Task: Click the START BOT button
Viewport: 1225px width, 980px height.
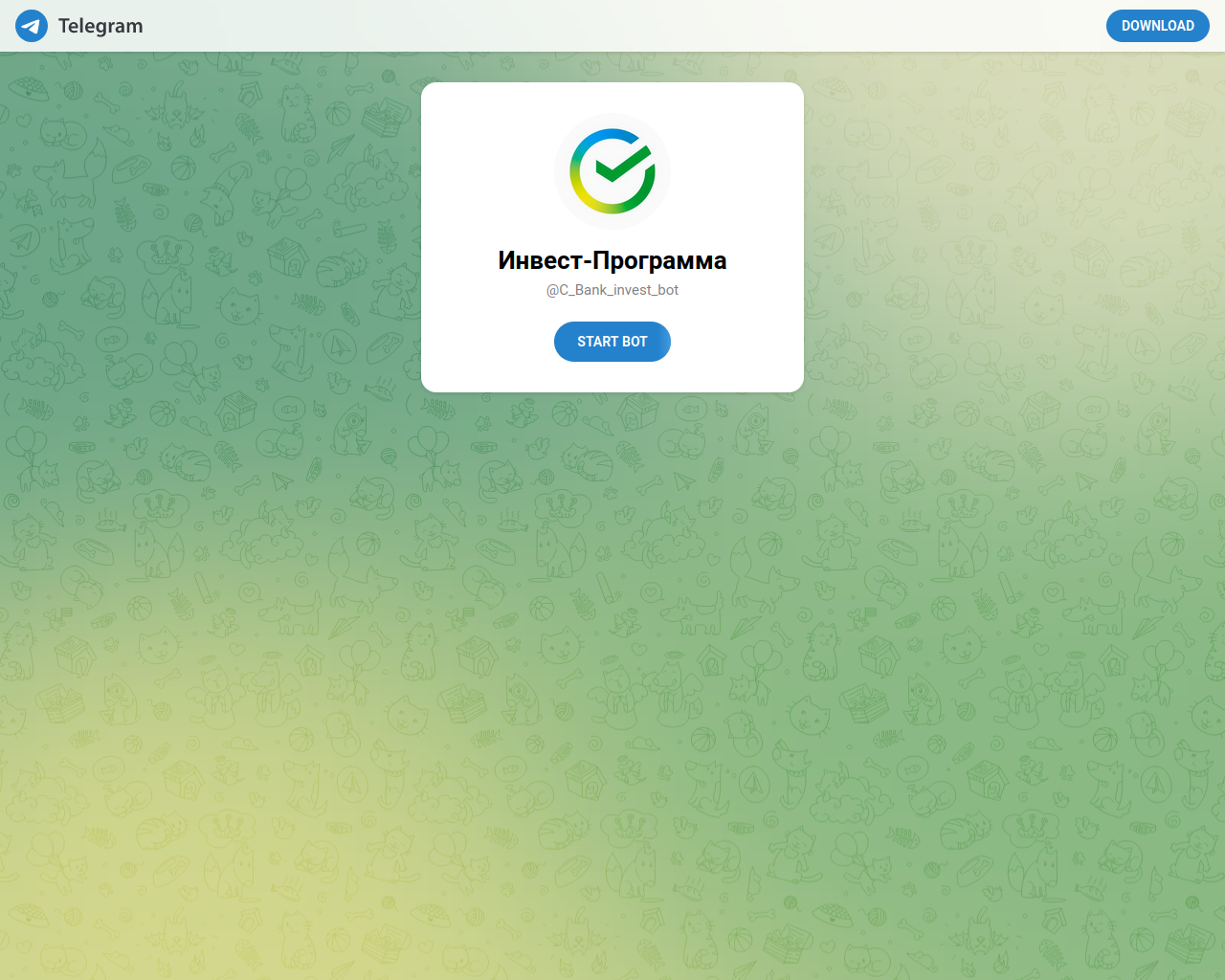Action: click(612, 342)
